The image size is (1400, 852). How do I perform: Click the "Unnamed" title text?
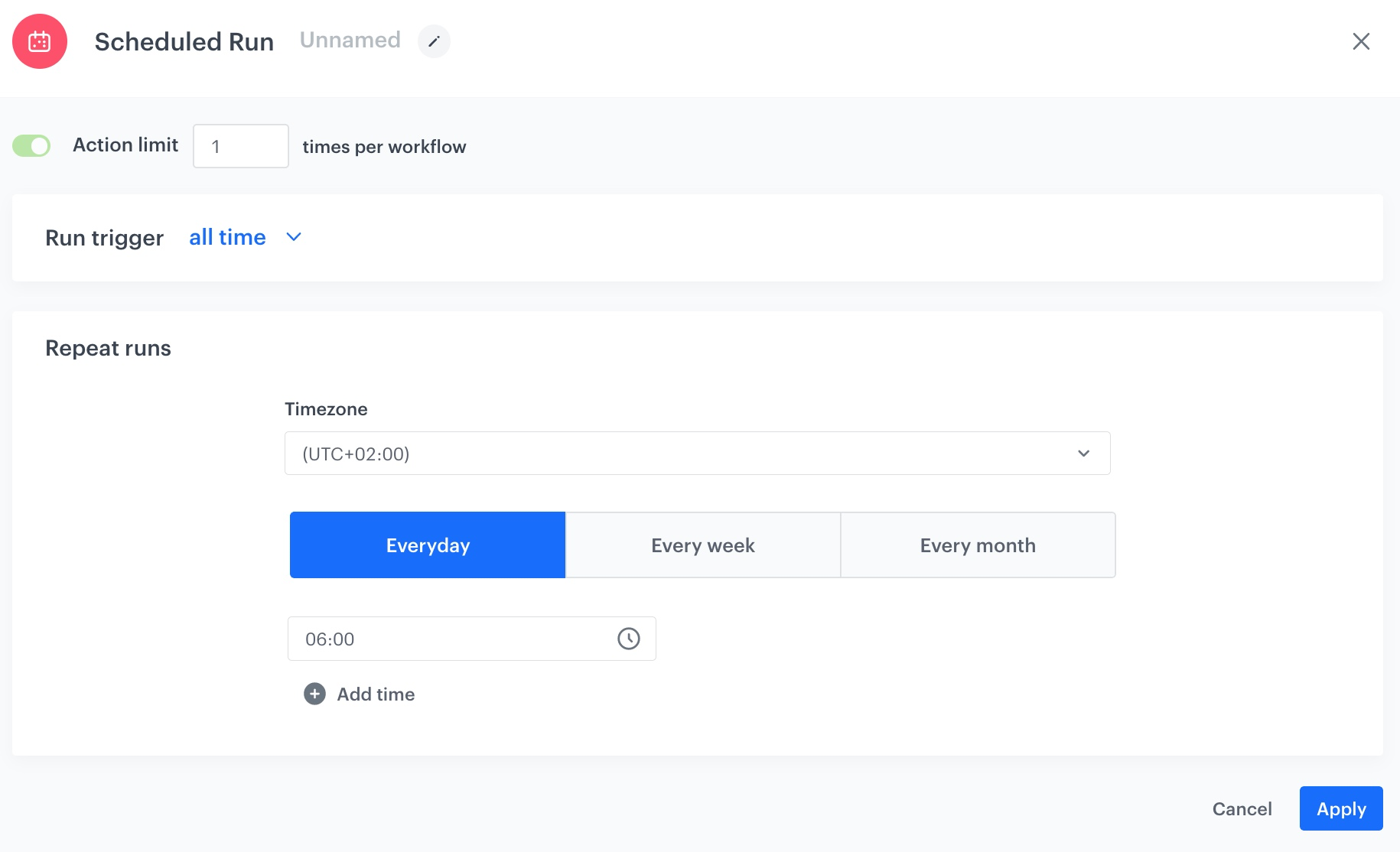[350, 40]
